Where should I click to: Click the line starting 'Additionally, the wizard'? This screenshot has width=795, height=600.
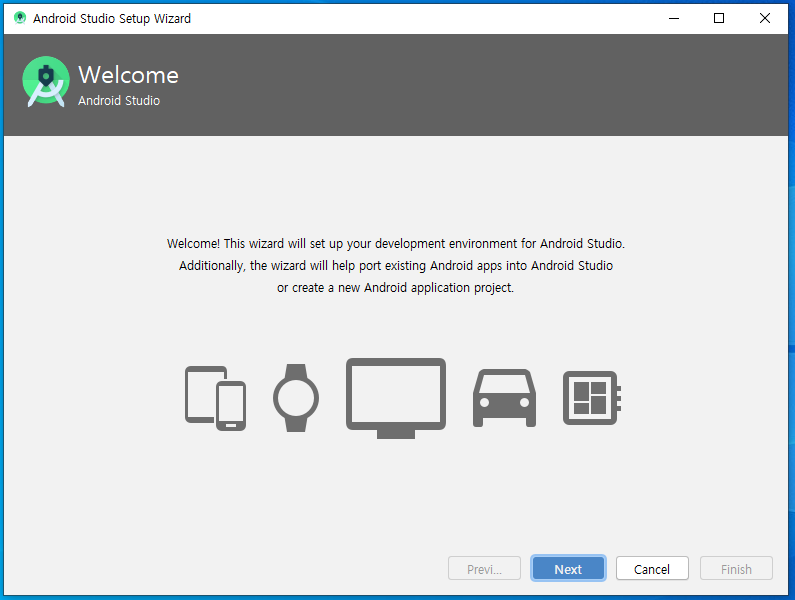396,266
